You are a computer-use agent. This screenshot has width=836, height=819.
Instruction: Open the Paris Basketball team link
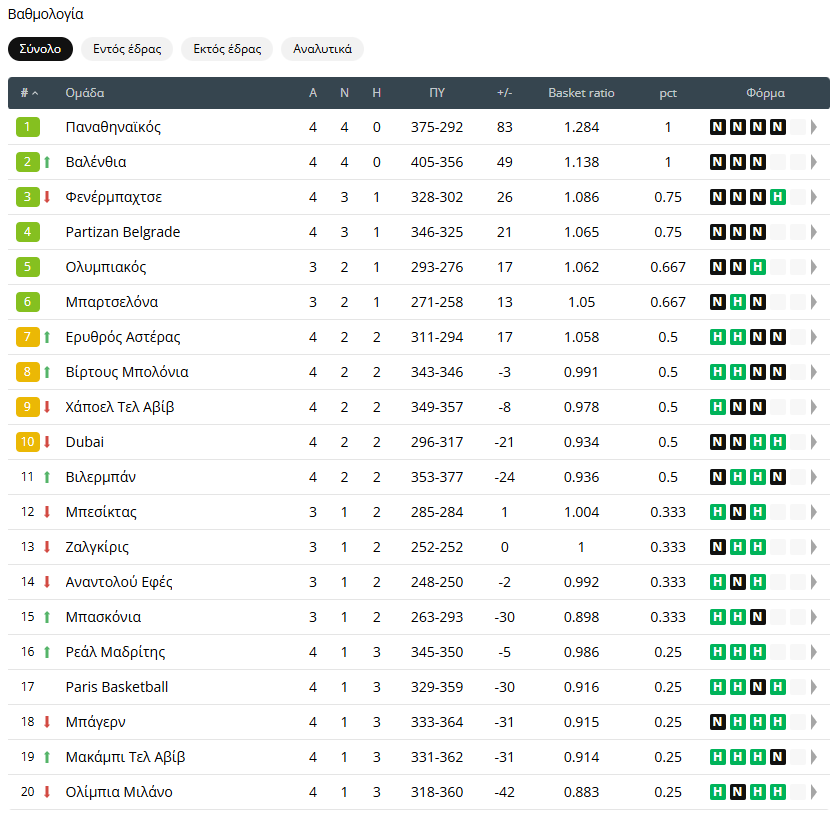click(x=117, y=687)
